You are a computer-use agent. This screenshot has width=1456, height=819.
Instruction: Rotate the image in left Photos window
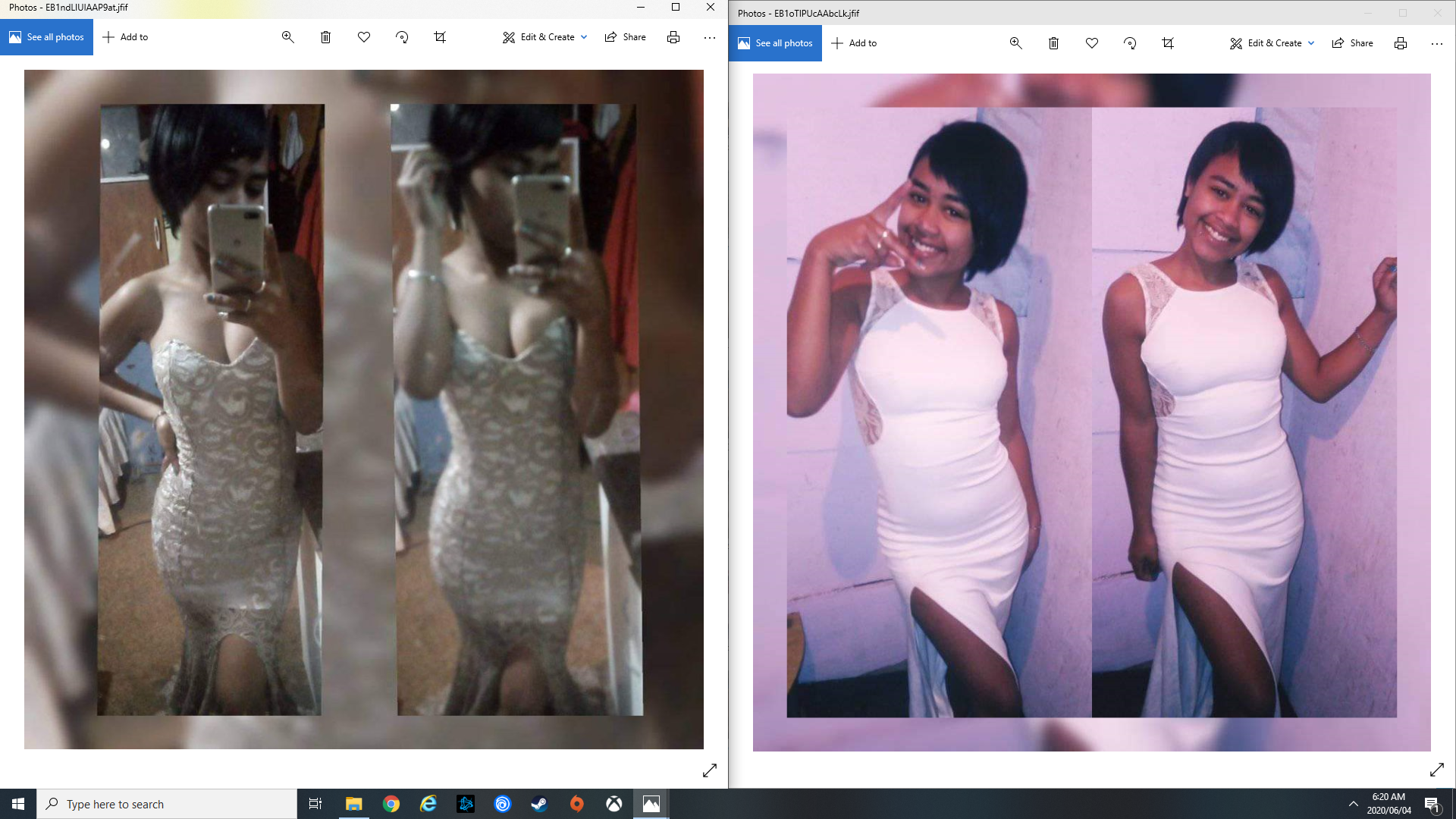(402, 37)
